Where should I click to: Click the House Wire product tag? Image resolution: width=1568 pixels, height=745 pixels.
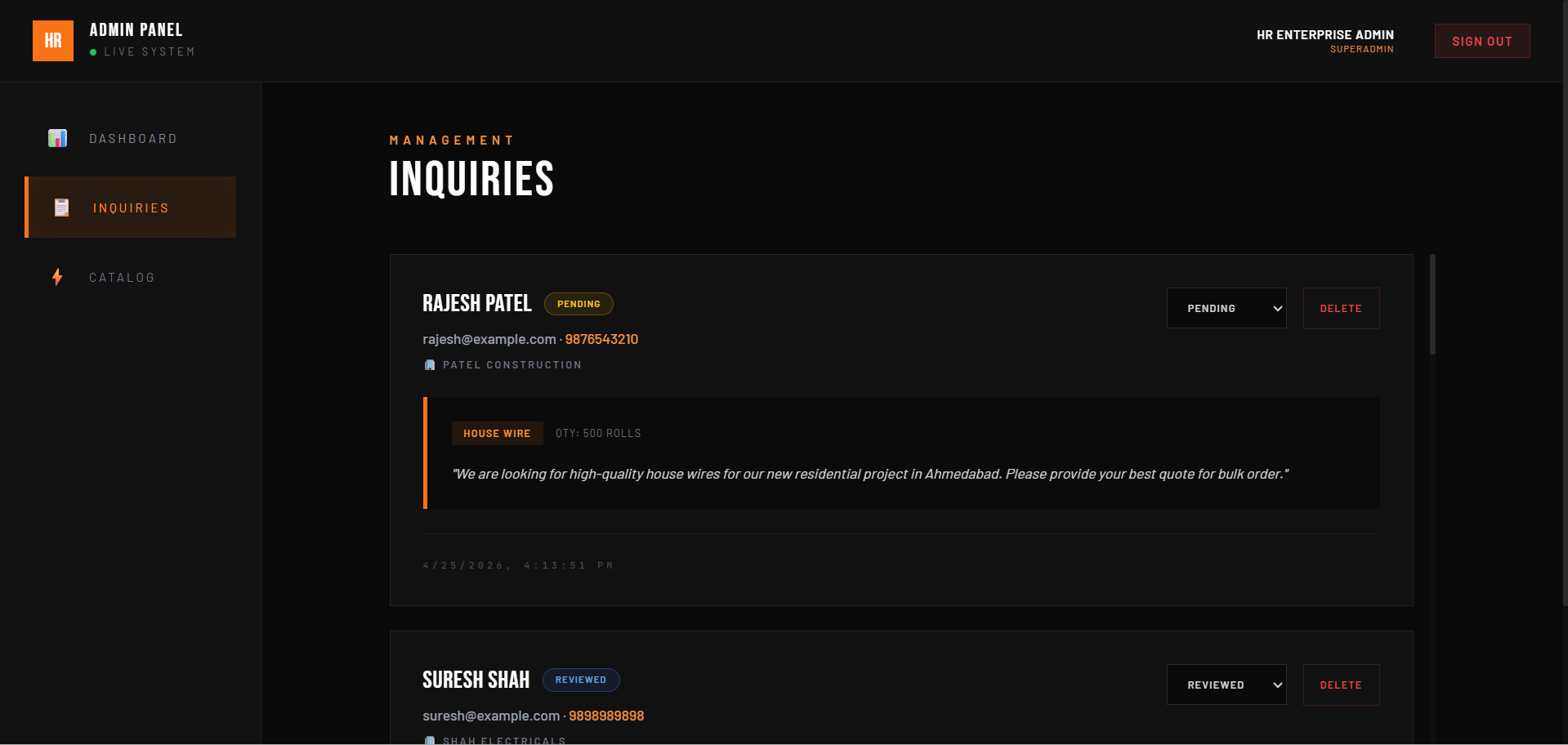tap(497, 434)
